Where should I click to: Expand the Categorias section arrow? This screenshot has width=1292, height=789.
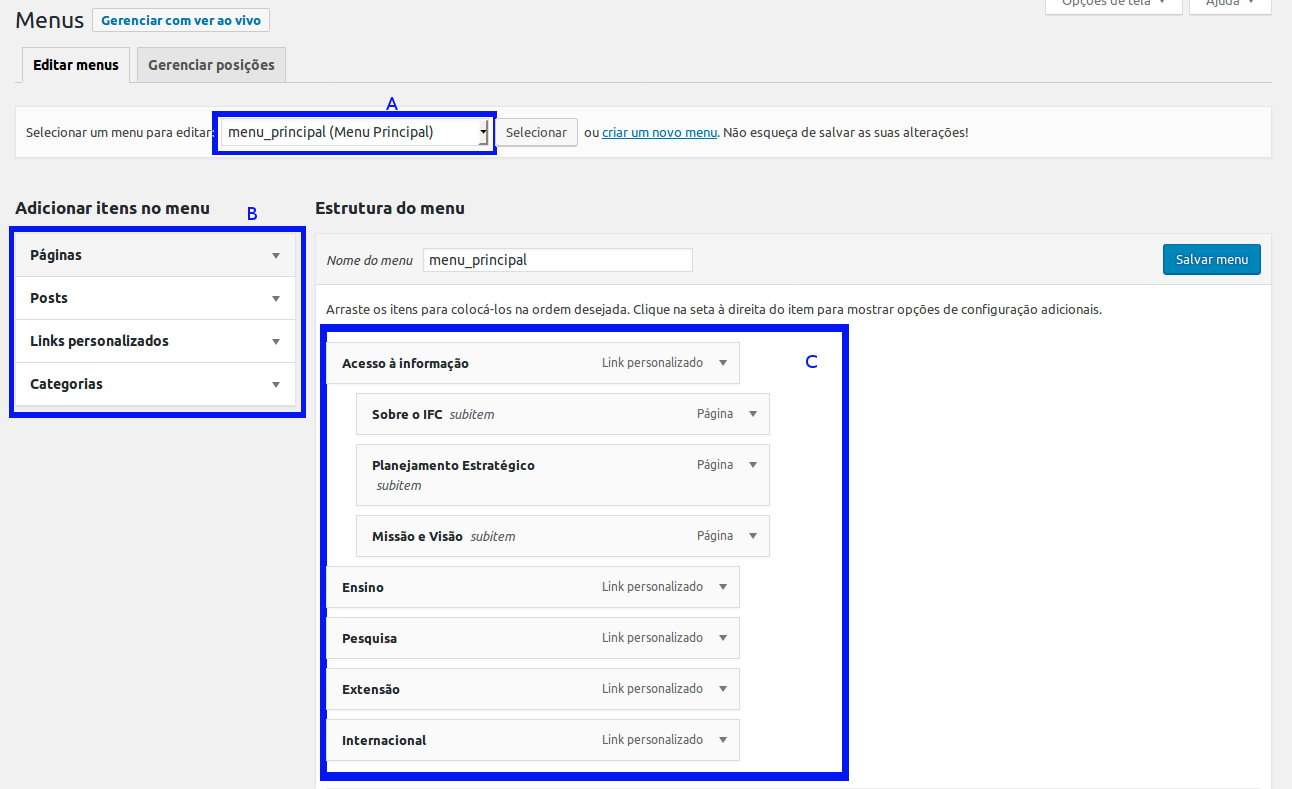[276, 385]
